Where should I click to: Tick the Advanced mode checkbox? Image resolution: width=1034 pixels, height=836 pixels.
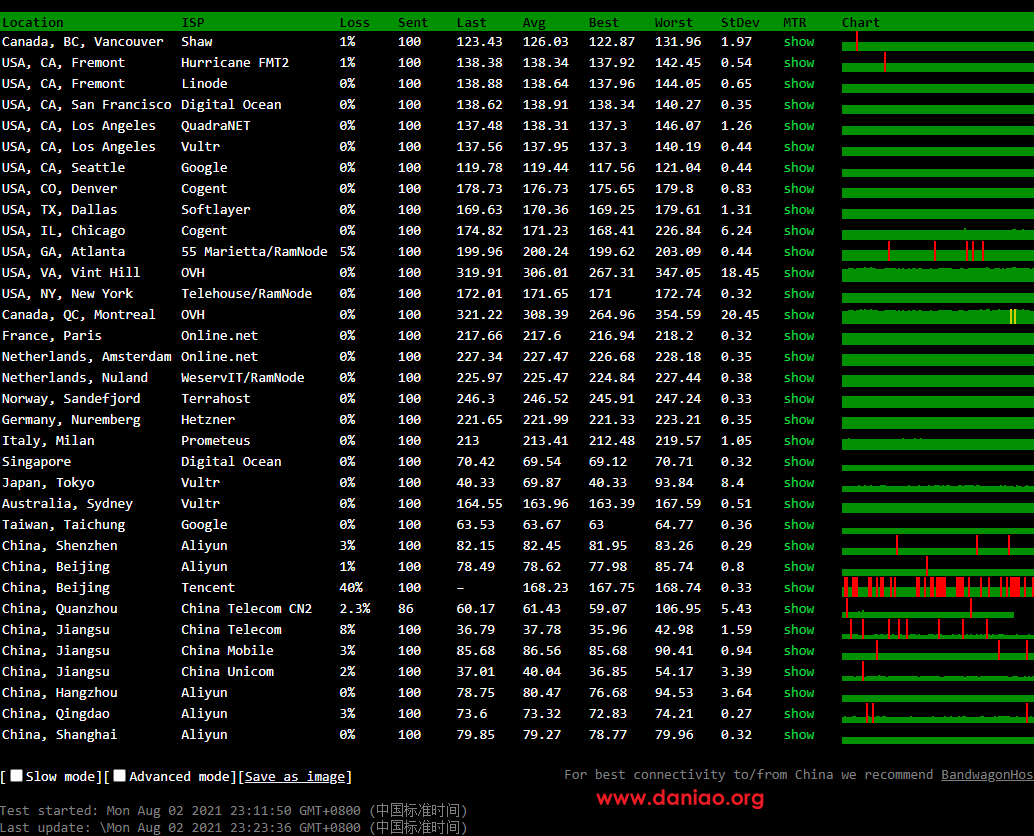(119, 776)
